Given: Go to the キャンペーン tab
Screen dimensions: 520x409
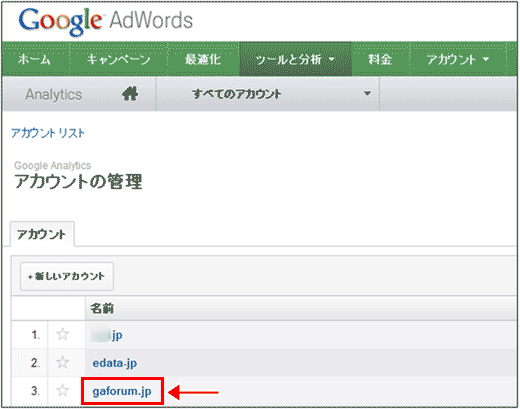Looking at the screenshot, I should (118, 59).
